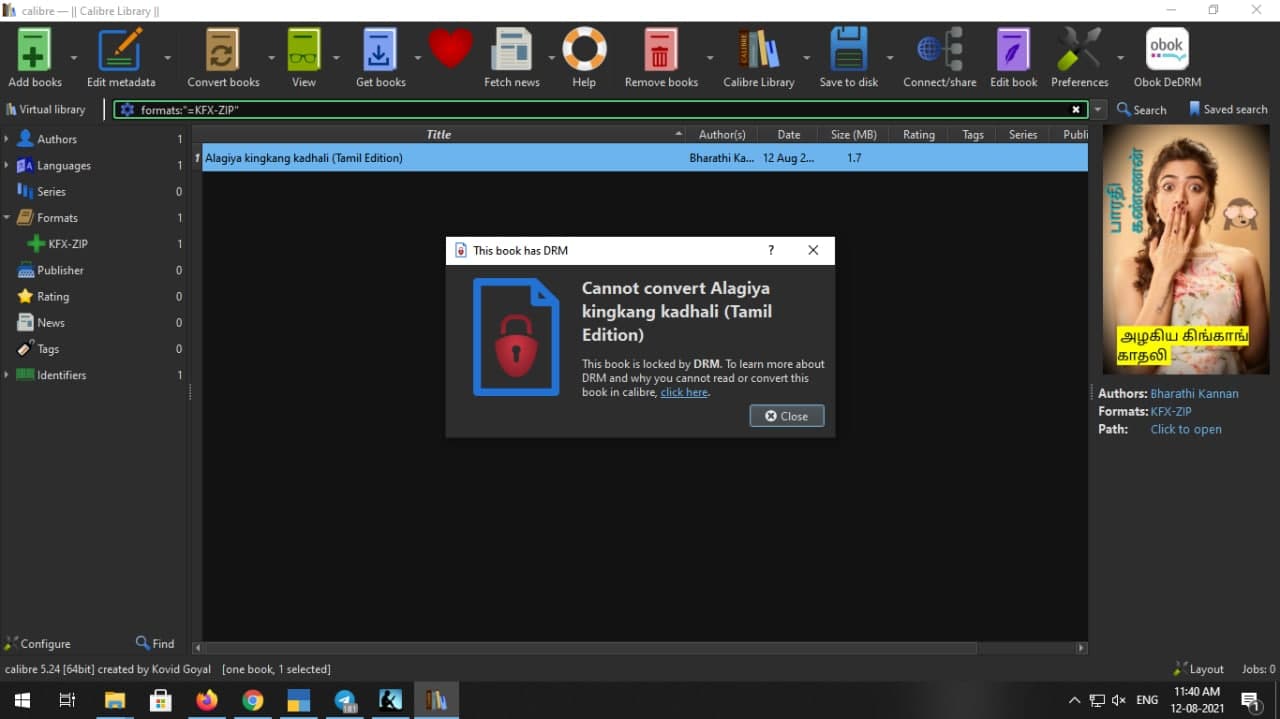Click the red heart donate icon
1280x719 pixels.
point(450,48)
